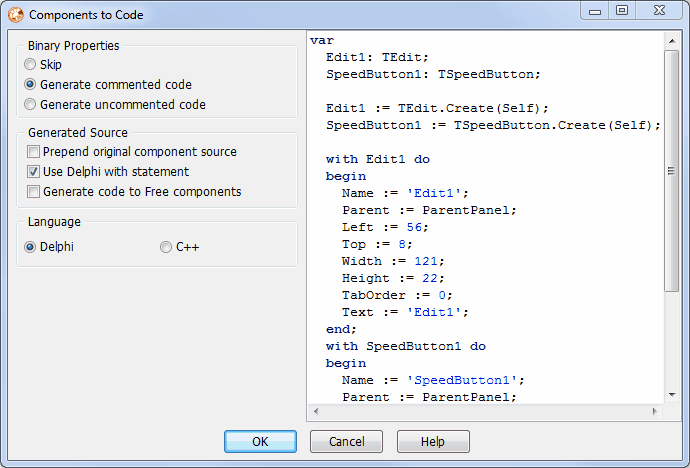690x468 pixels.
Task: Select Delphi as the language
Action: click(30, 247)
